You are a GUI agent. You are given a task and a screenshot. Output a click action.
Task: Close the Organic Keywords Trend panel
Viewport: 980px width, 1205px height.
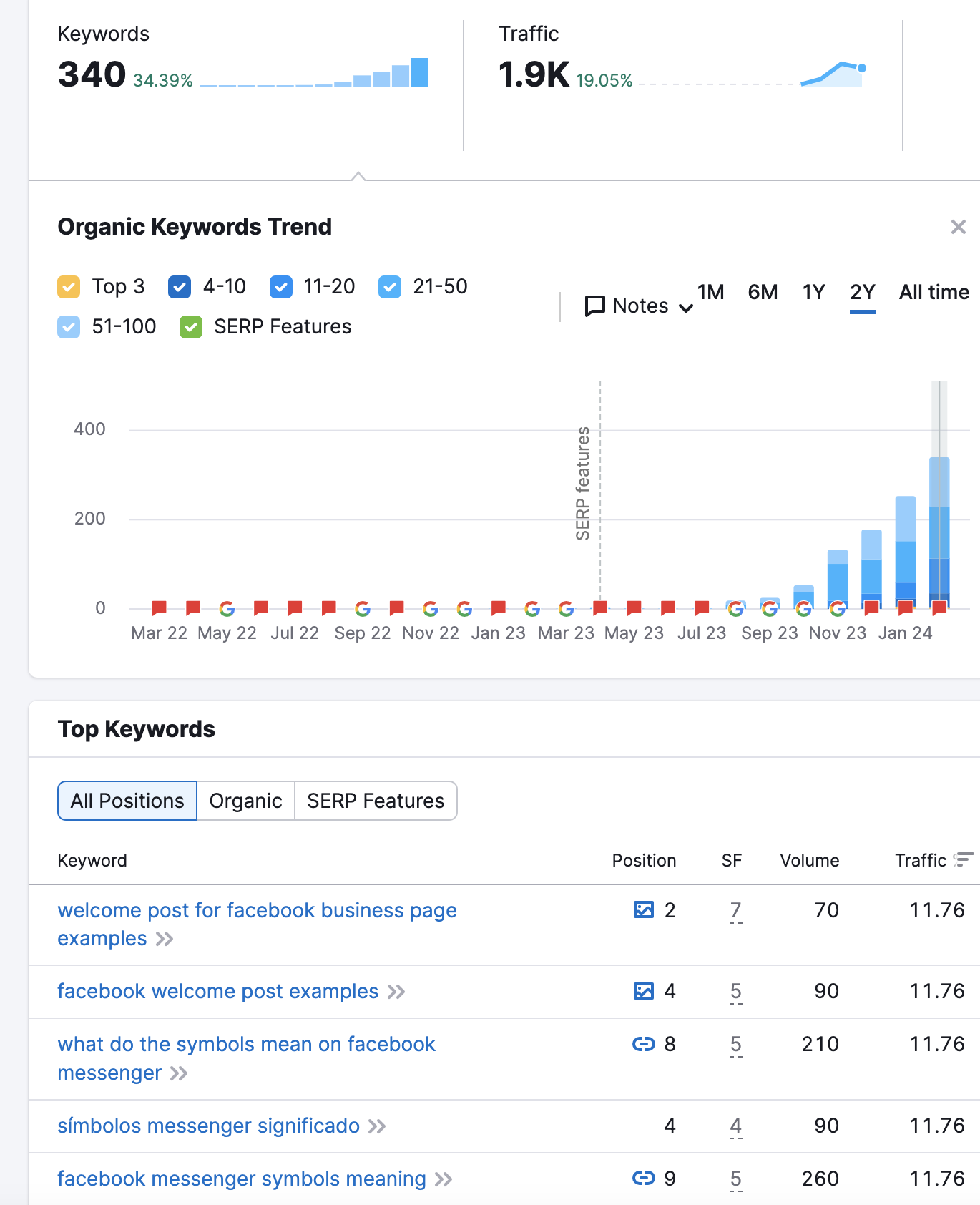click(958, 227)
